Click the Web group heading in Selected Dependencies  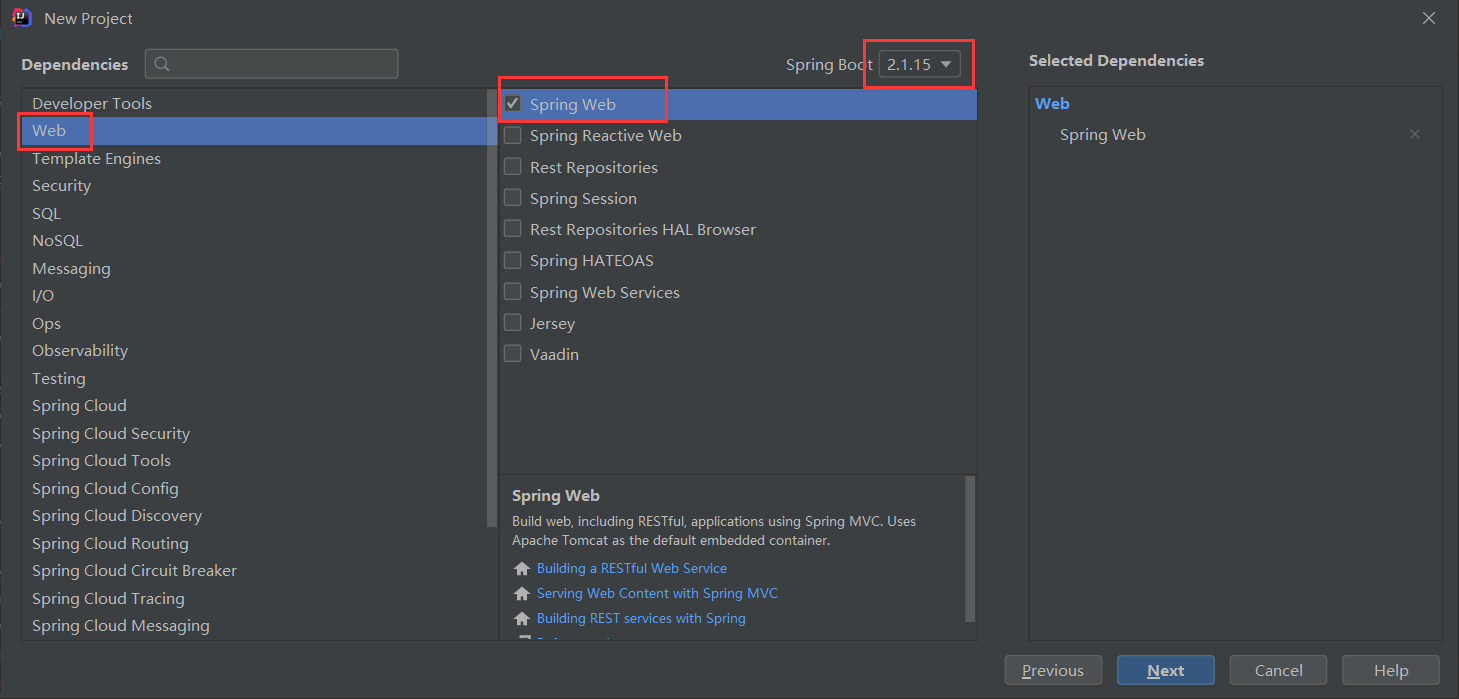pyautogui.click(x=1052, y=103)
